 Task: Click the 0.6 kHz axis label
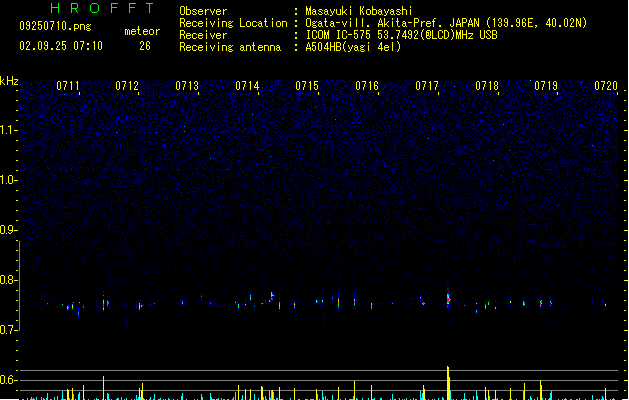pyautogui.click(x=8, y=380)
